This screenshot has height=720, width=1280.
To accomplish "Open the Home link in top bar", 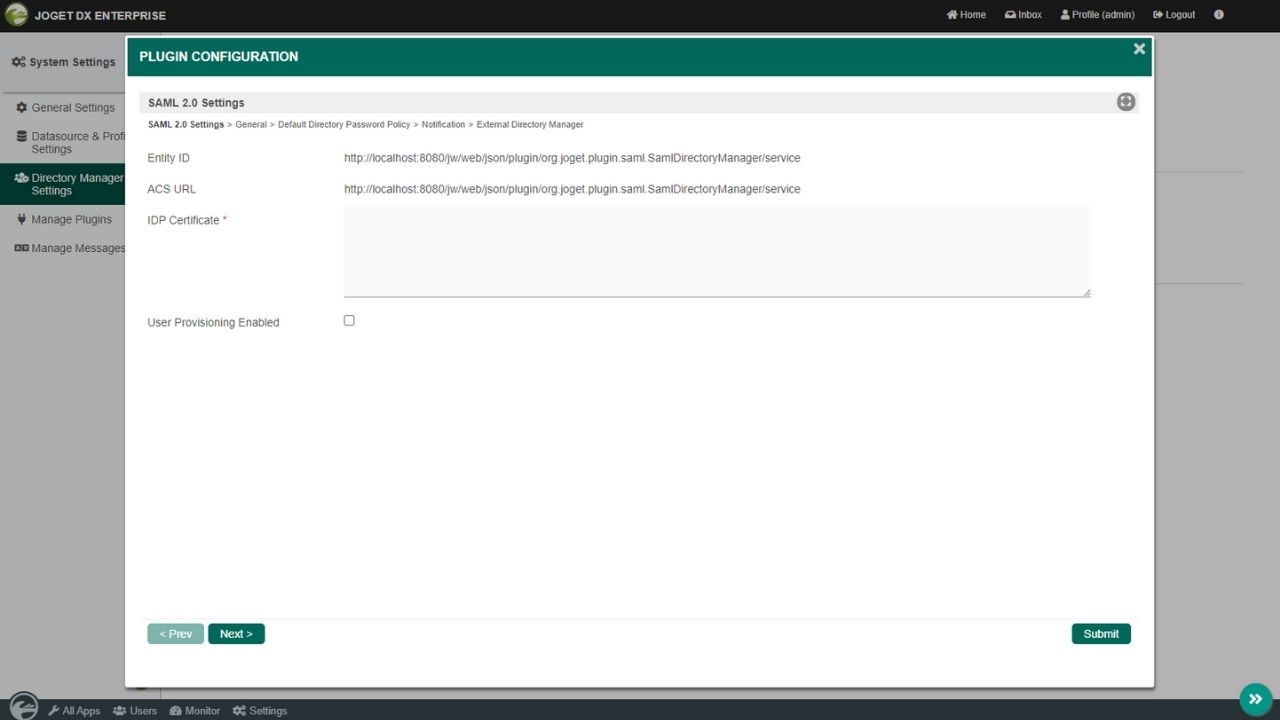I will coord(966,15).
